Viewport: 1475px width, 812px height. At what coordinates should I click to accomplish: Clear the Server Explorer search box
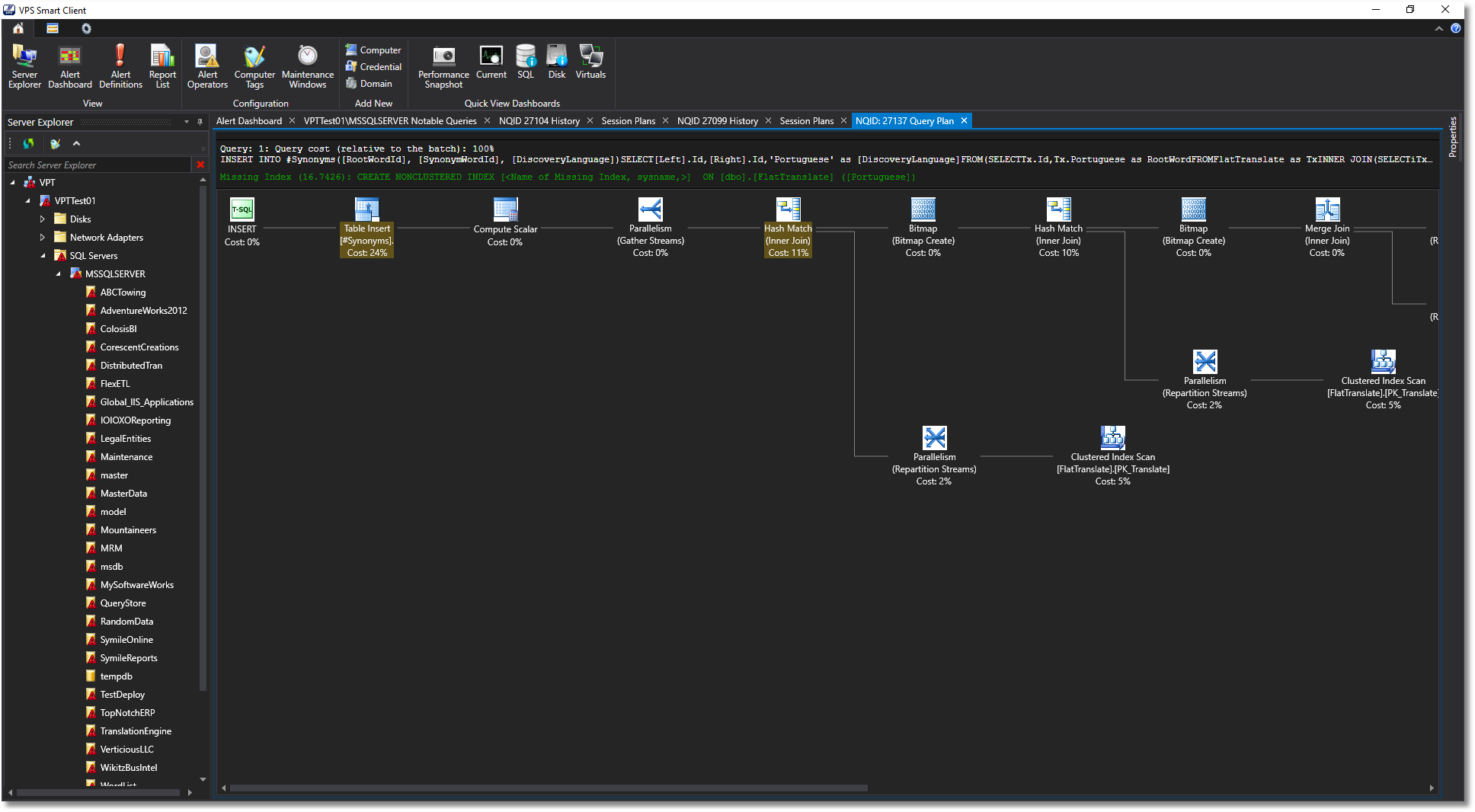tap(200, 165)
